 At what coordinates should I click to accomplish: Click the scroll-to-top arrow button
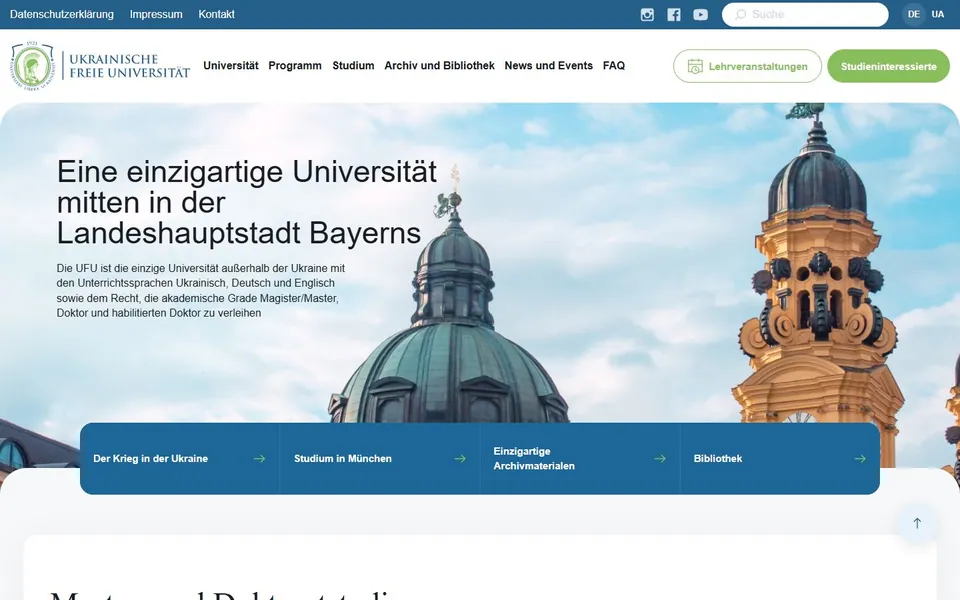[917, 523]
